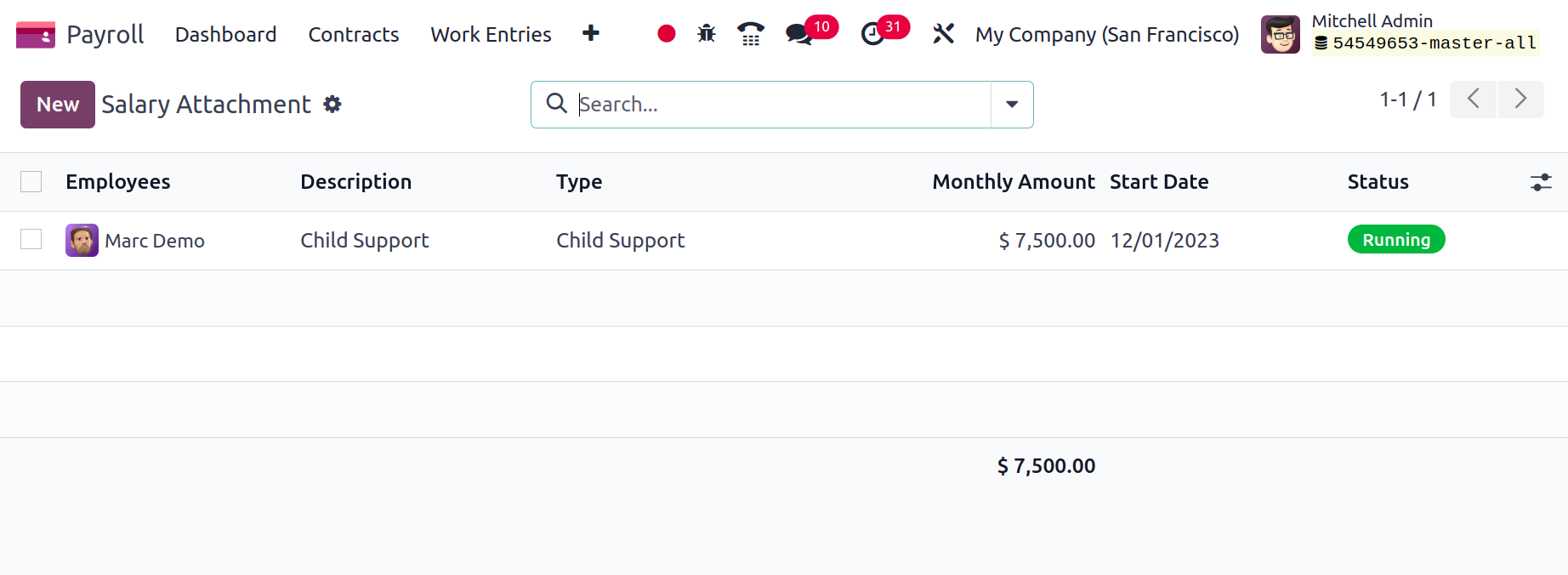Viewport: 1568px width, 575px height.
Task: Open optional columns adjust toggle
Action: pos(1541,182)
